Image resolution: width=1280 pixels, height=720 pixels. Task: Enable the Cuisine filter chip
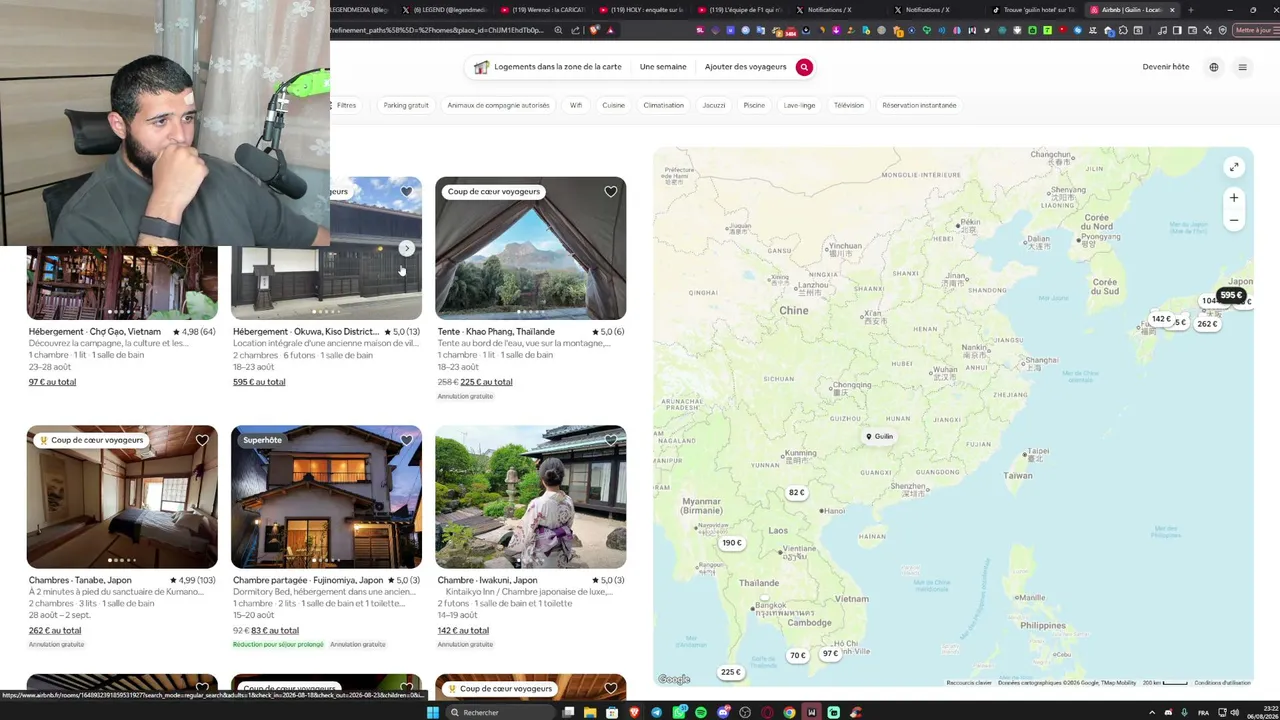click(x=613, y=105)
